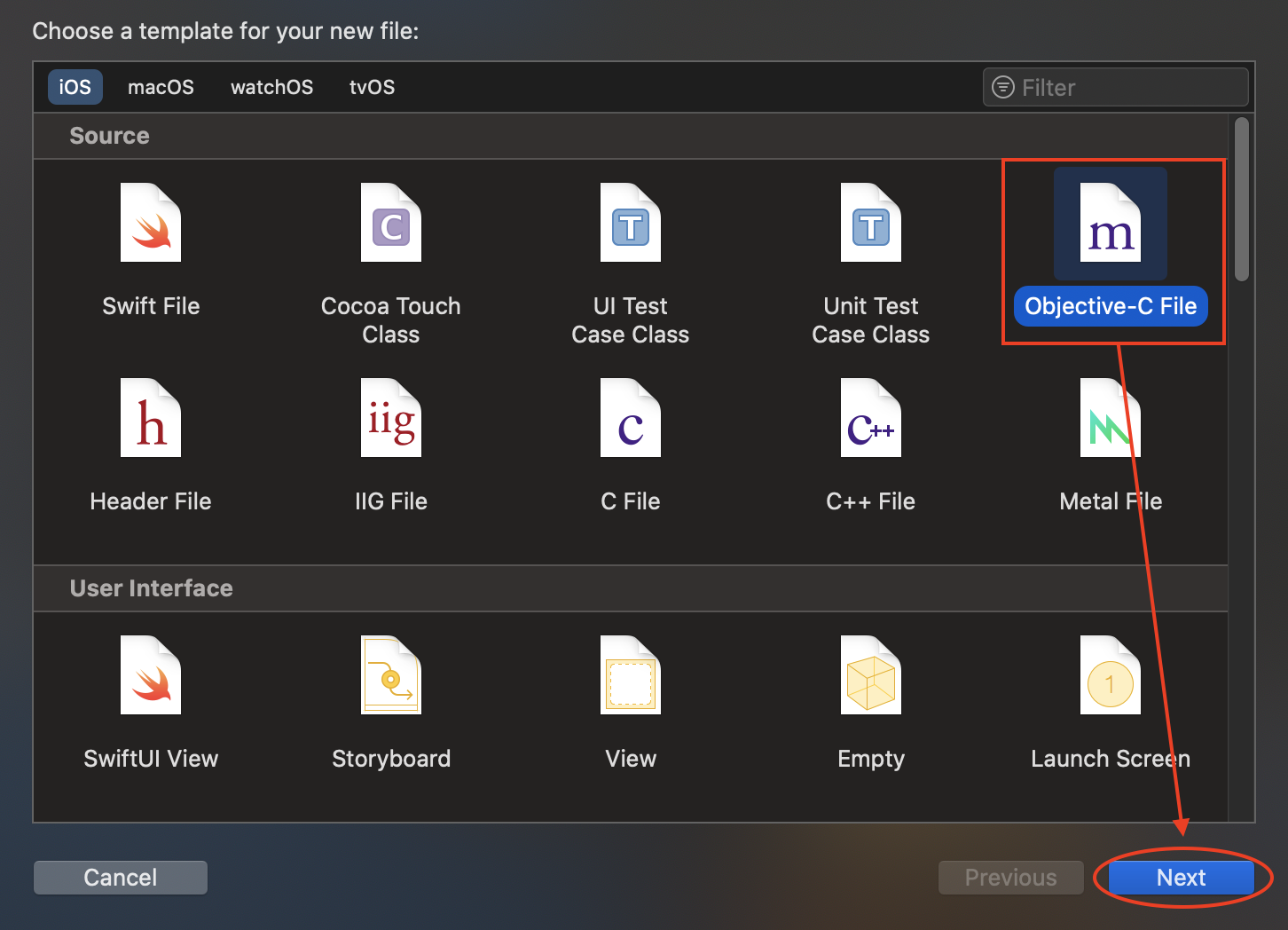This screenshot has height=930, width=1288.
Task: Select the SwiftUI View template icon
Action: pyautogui.click(x=151, y=675)
